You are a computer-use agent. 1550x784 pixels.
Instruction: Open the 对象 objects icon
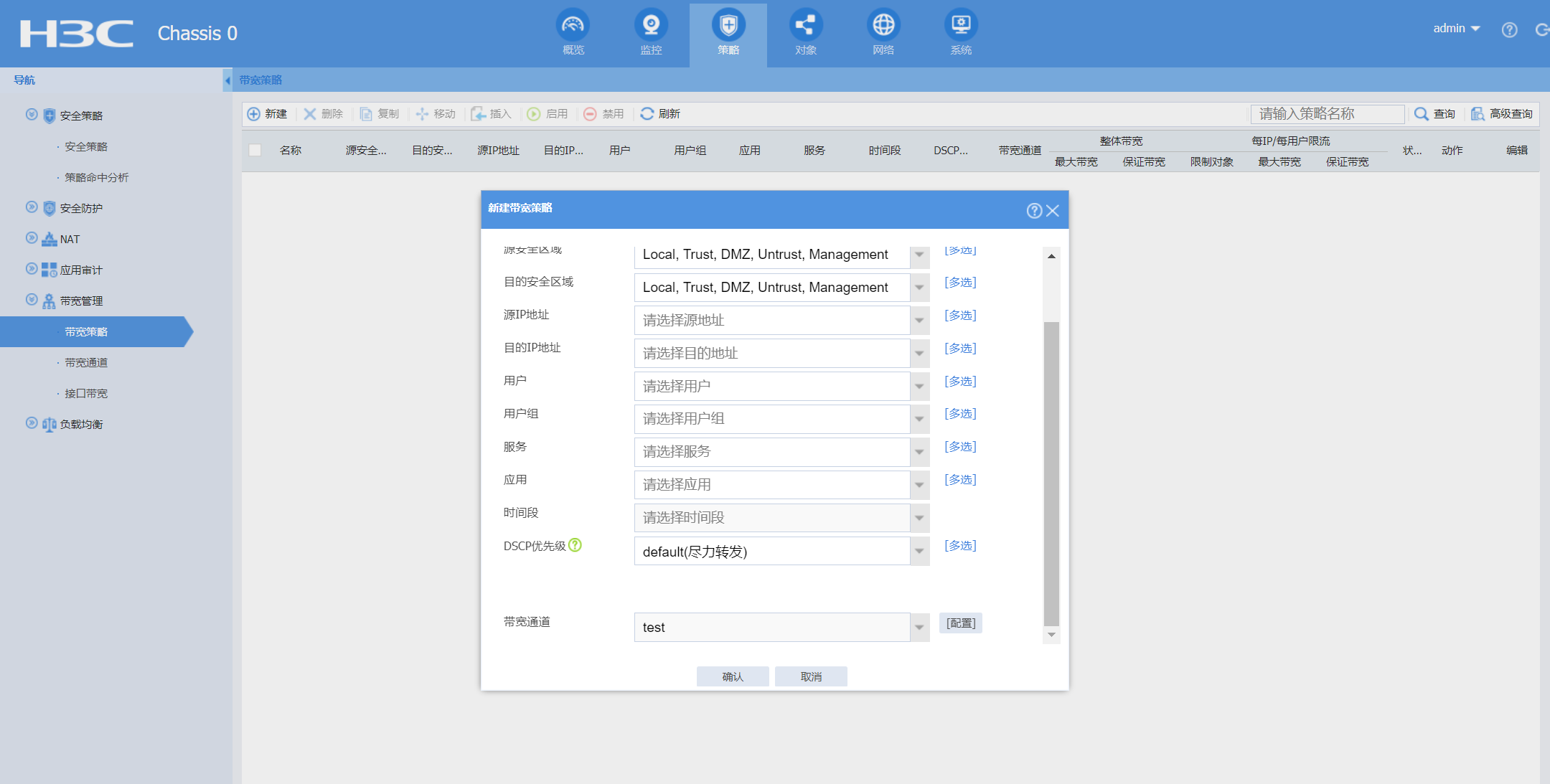(x=805, y=26)
